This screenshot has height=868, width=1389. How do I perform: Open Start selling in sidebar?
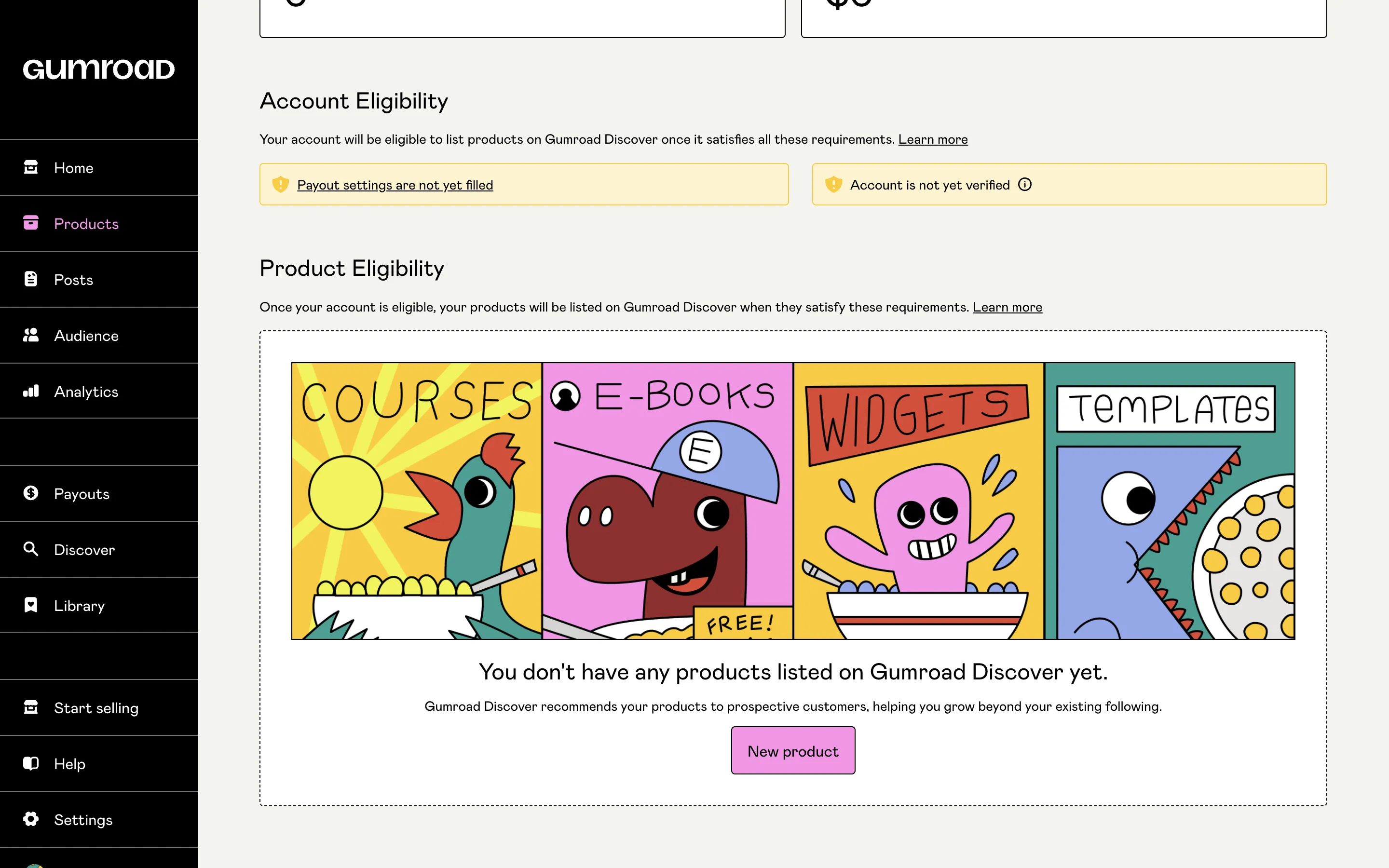(x=96, y=708)
